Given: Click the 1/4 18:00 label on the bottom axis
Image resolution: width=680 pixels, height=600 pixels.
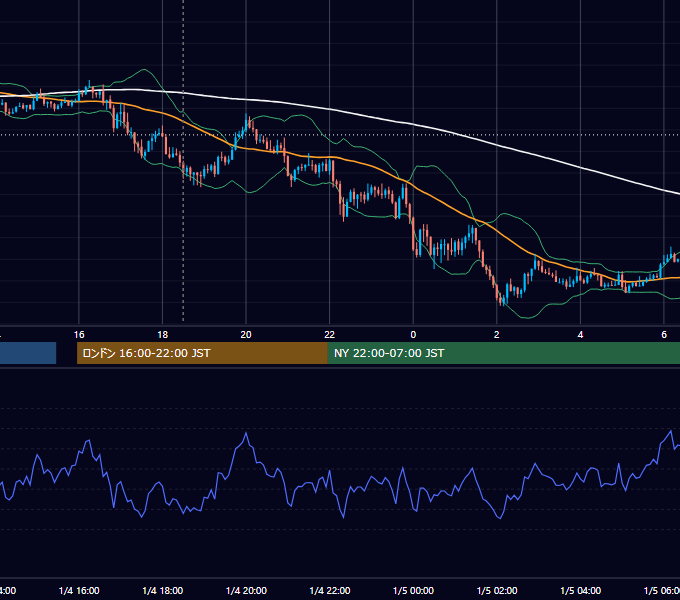Looking at the screenshot, I should pos(163,590).
